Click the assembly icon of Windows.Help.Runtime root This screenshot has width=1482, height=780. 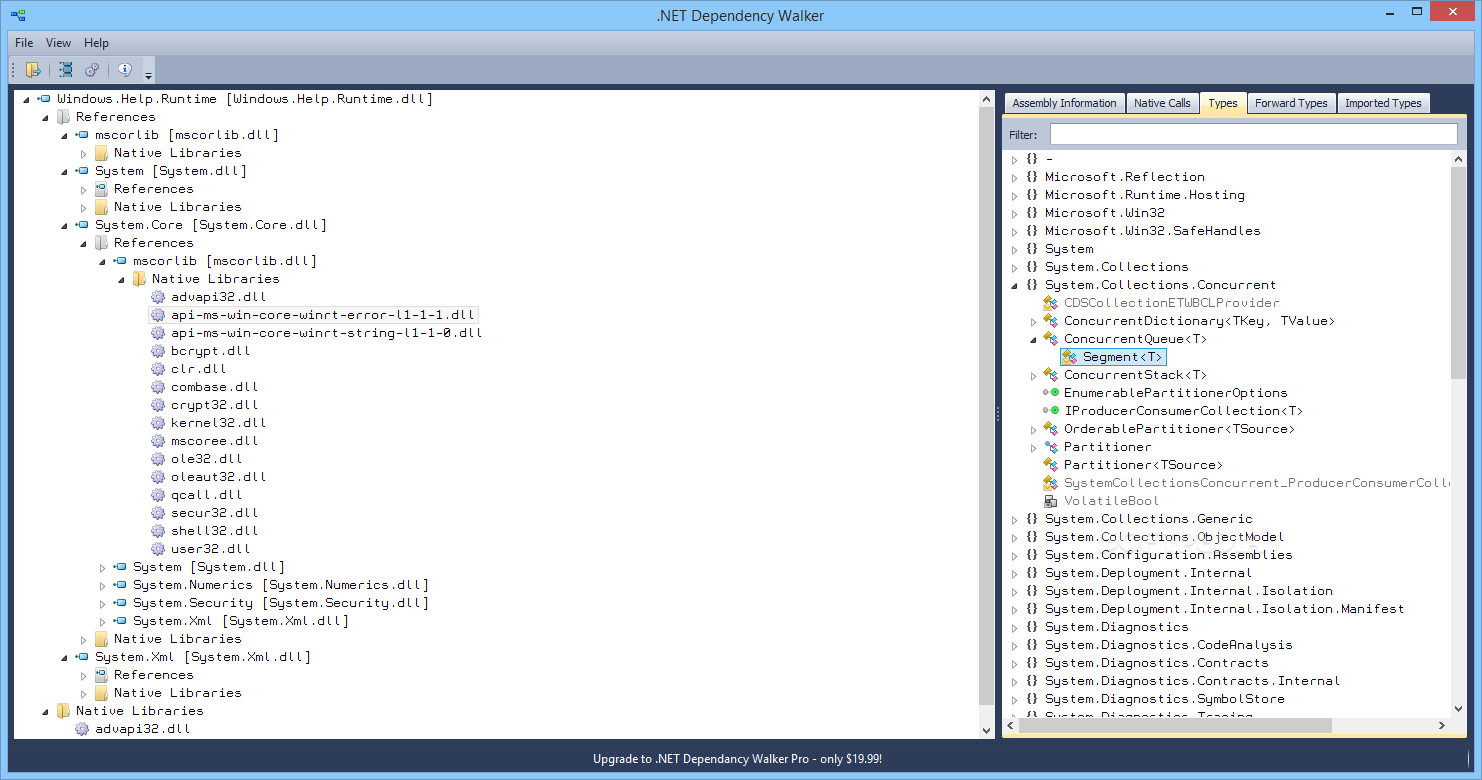43,99
